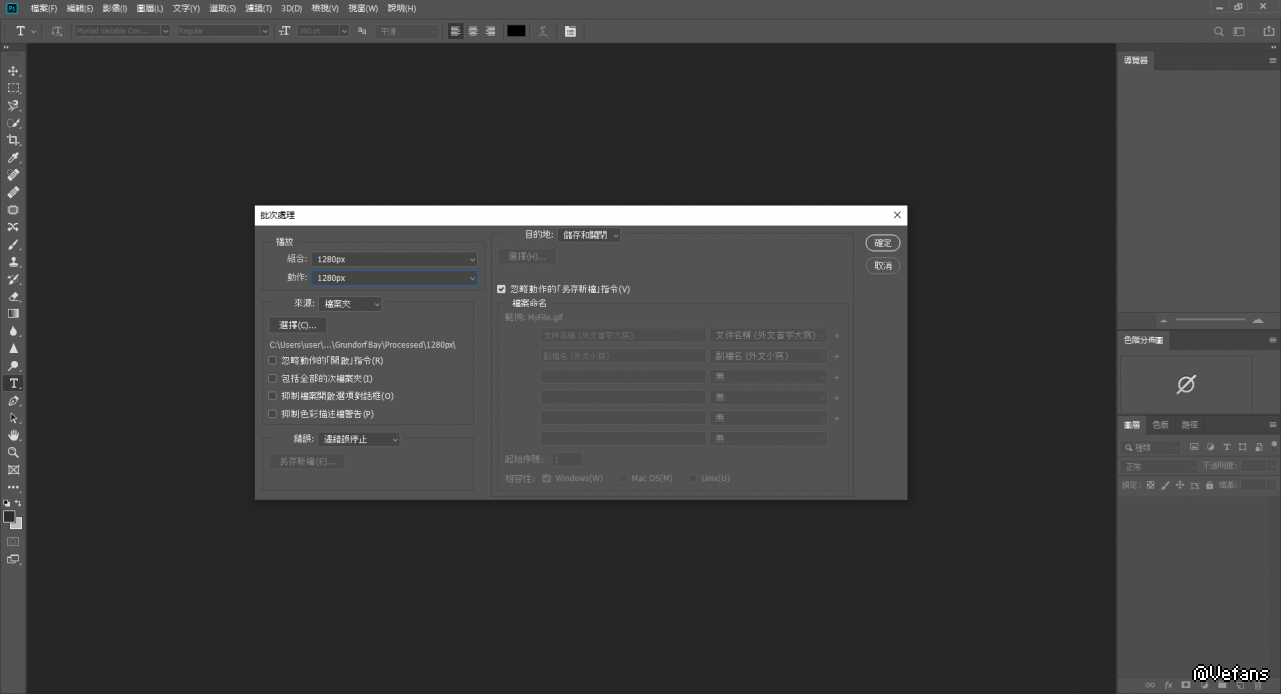
Task: Open the 目的地 dropdown set to 儲存和關閉
Action: click(589, 235)
